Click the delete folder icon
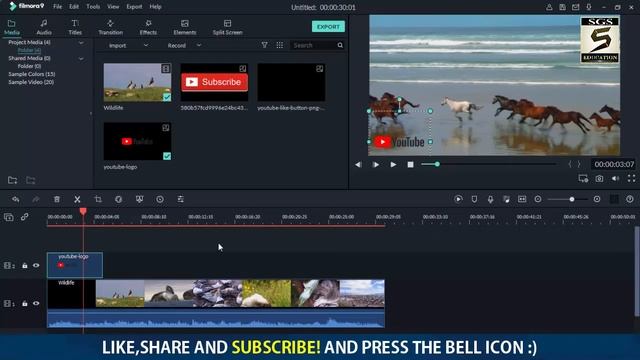640x360 pixels. coord(31,180)
